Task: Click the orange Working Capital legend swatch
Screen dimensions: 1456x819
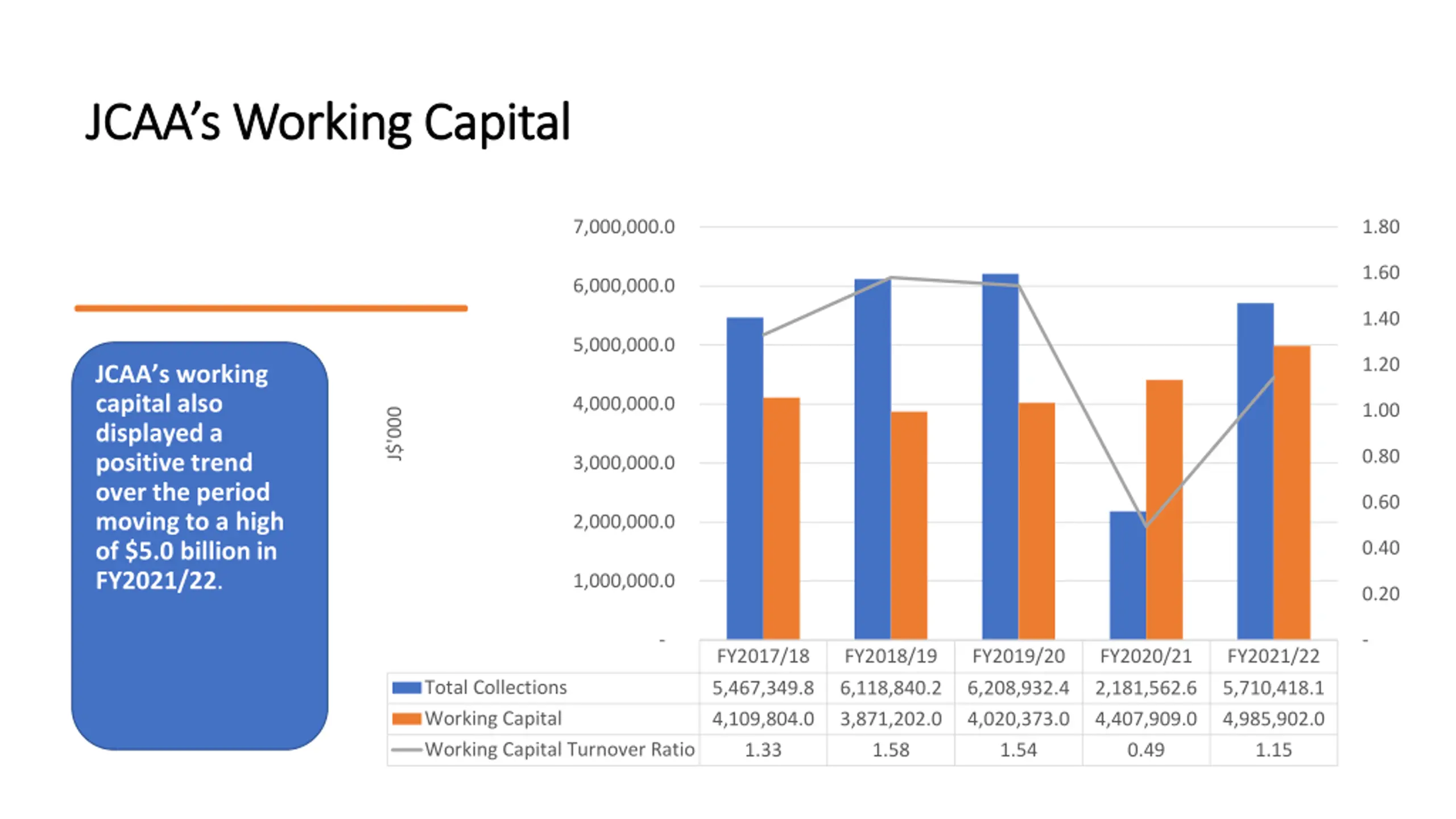Action: (x=407, y=719)
